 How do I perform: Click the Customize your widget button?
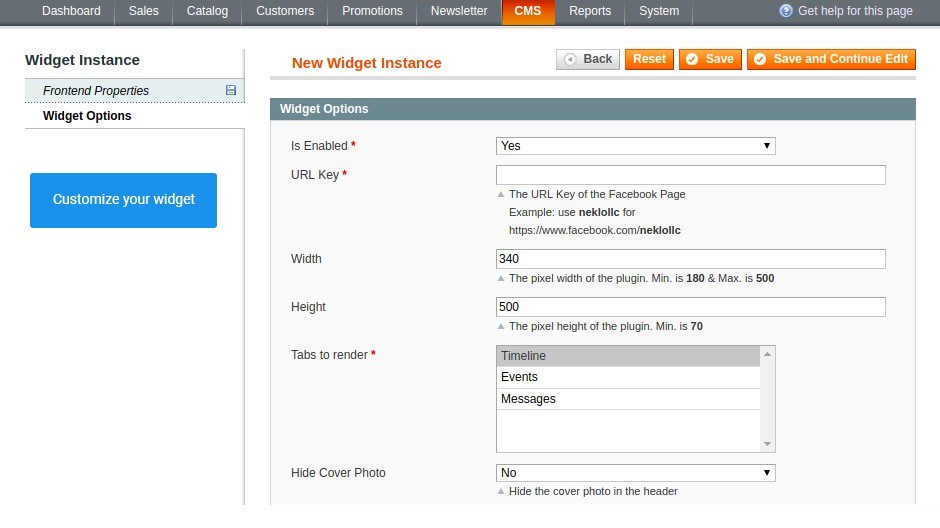[123, 200]
